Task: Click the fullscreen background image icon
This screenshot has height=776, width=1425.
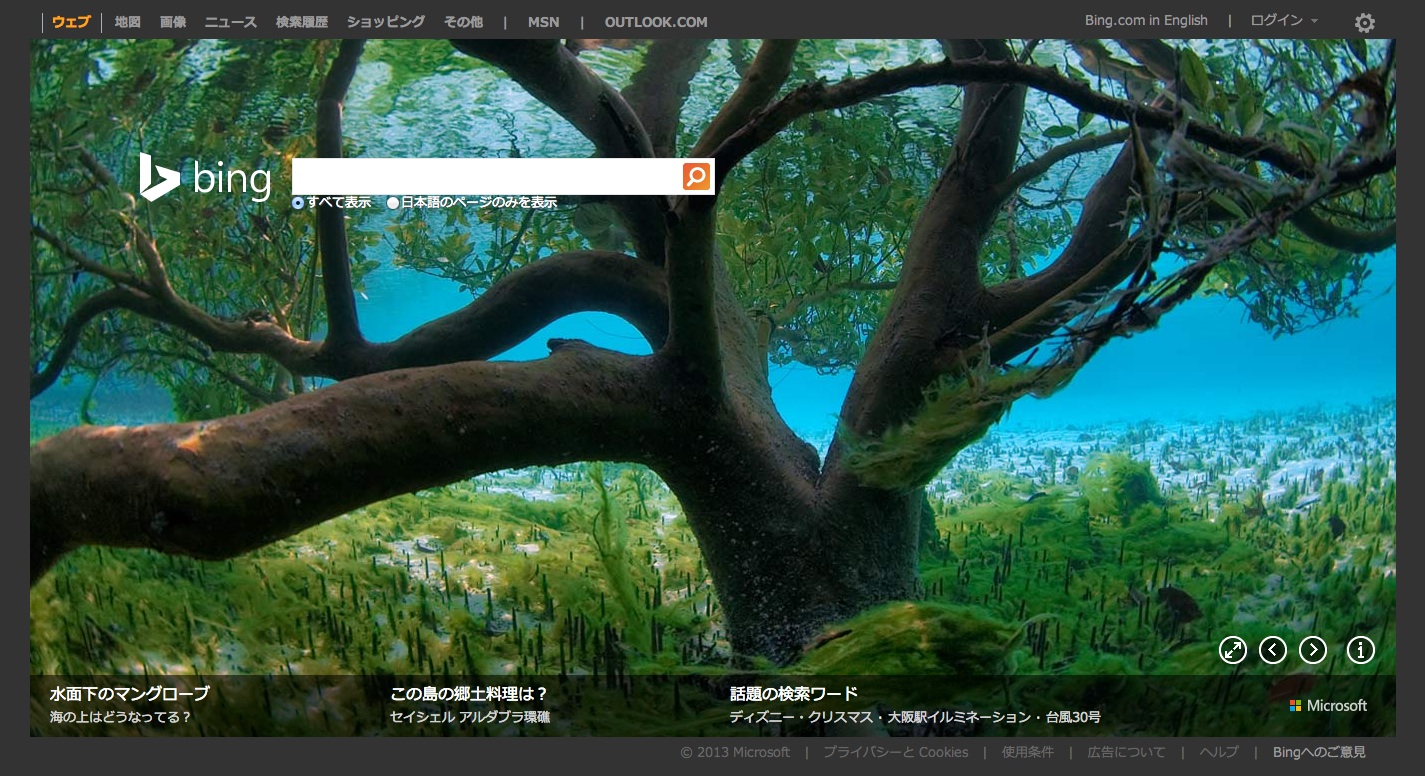Action: tap(1232, 650)
